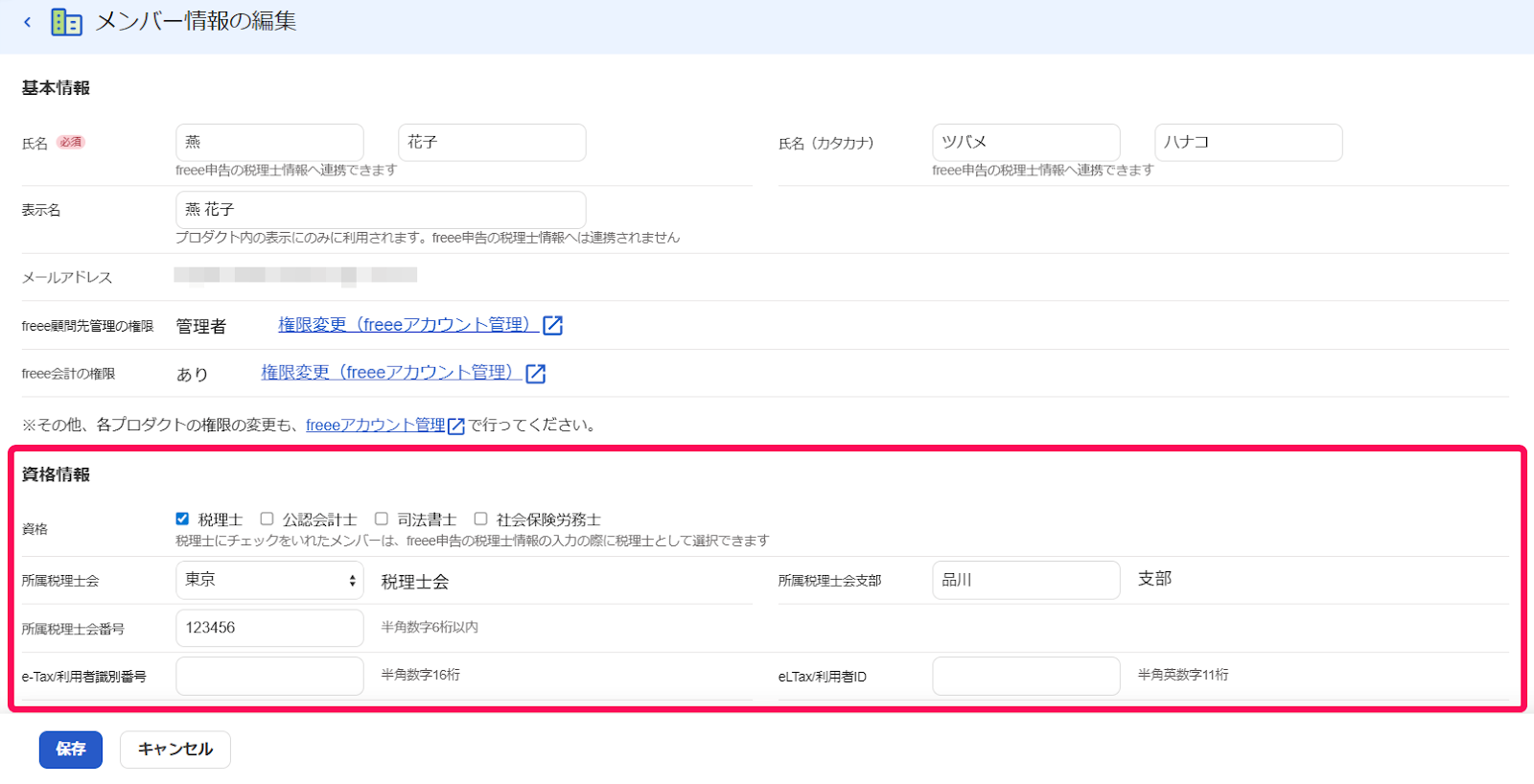Edit the 表示名 field with 燕 花子

click(x=381, y=210)
